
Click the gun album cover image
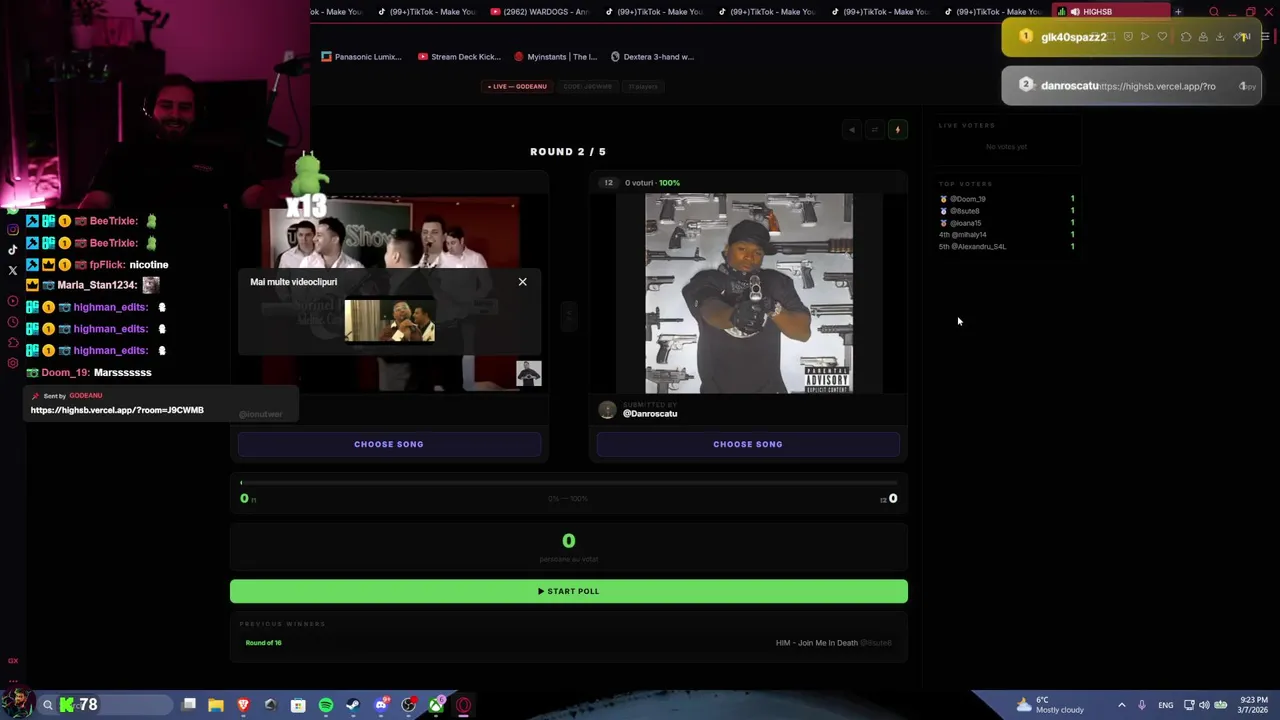[749, 293]
